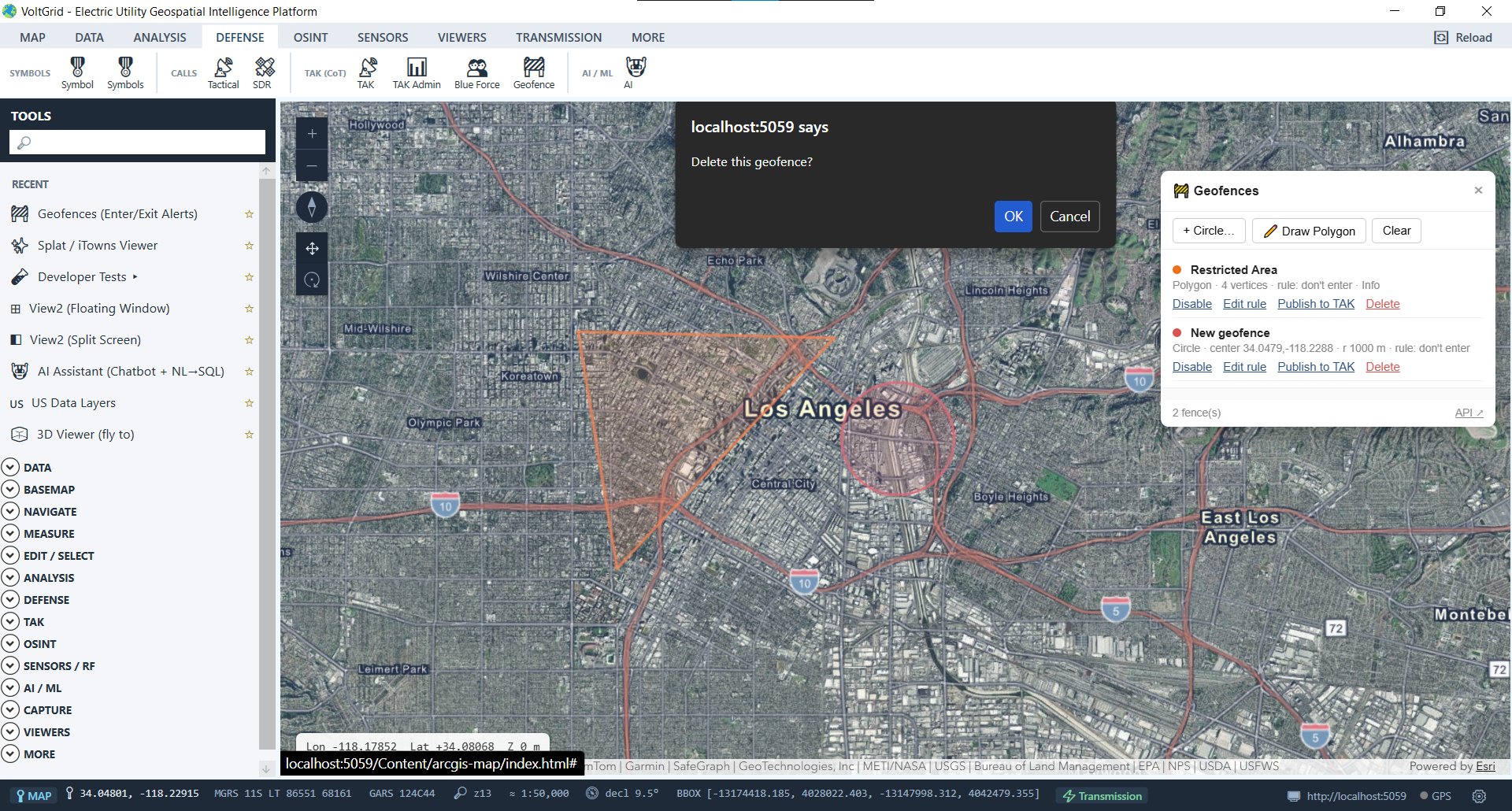
Task: Switch to the MAP ribbon tab
Action: pyautogui.click(x=32, y=38)
